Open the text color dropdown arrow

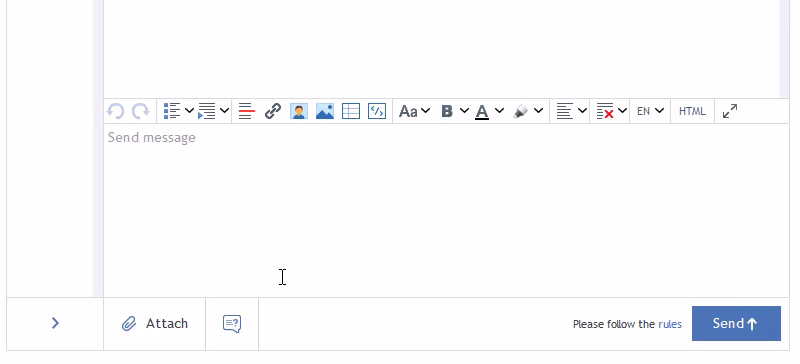click(499, 110)
